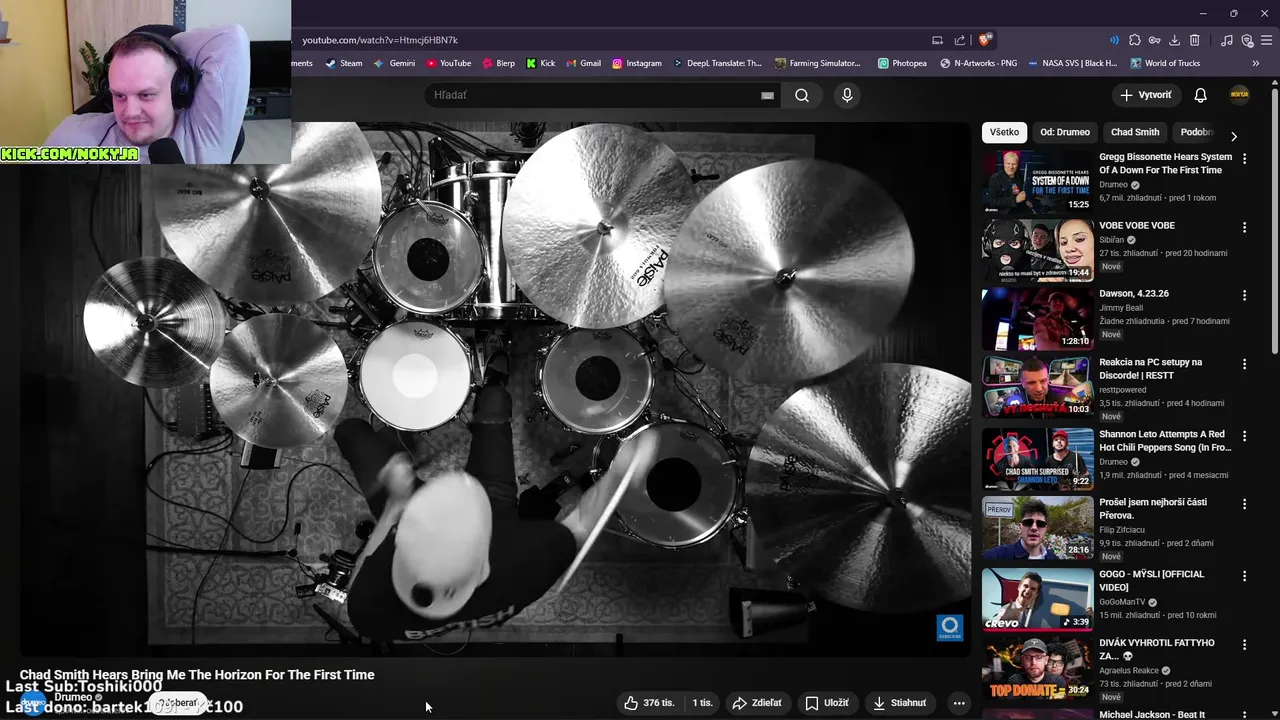Click the music note media control icon
This screenshot has height=720, width=1280.
(1227, 40)
